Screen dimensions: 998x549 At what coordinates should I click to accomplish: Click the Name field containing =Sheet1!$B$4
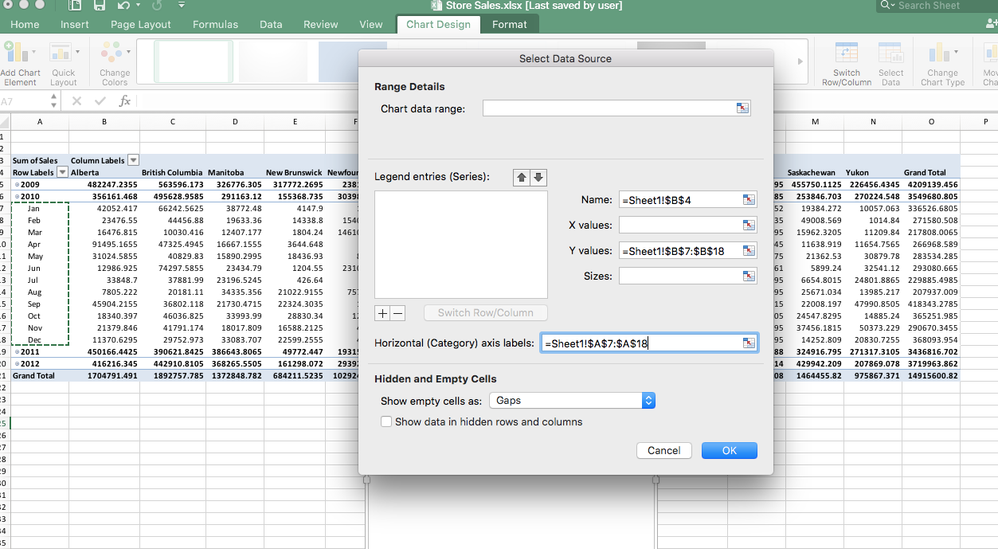[x=687, y=200]
